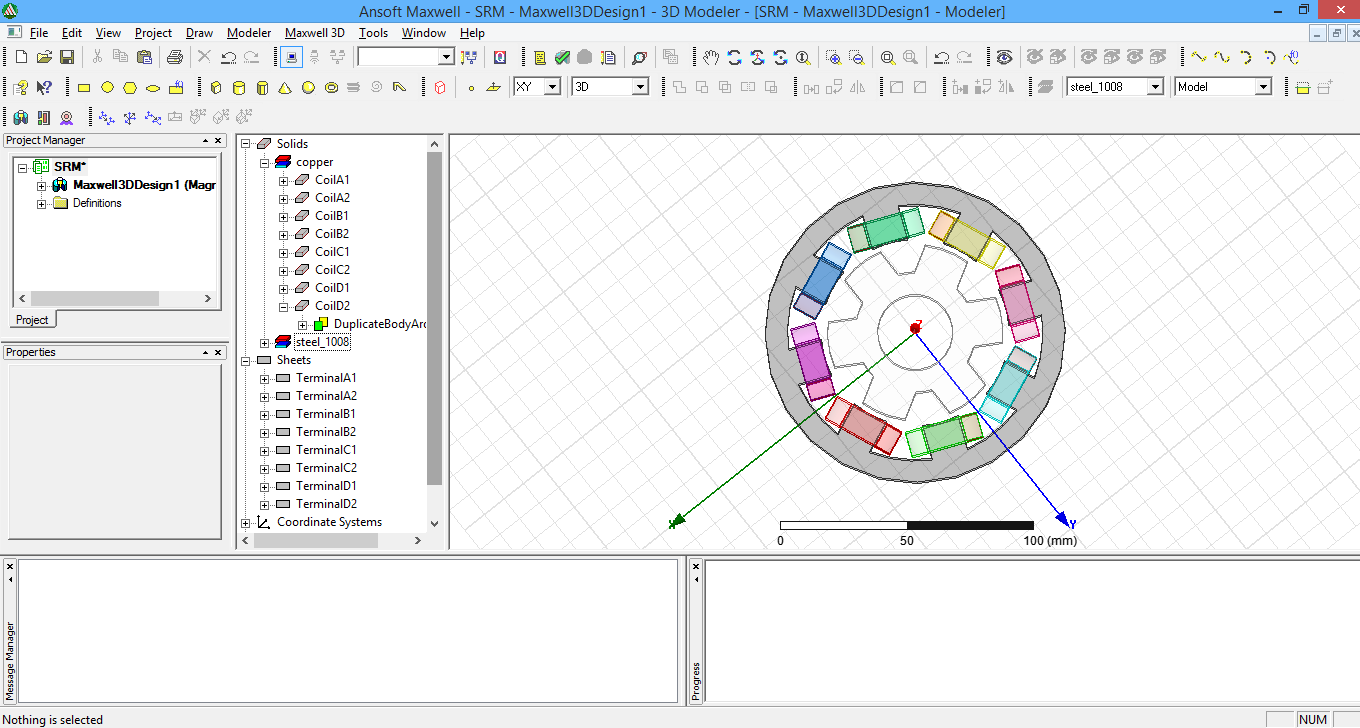Click the Rotate view icon
1360x728 pixels.
(734, 57)
